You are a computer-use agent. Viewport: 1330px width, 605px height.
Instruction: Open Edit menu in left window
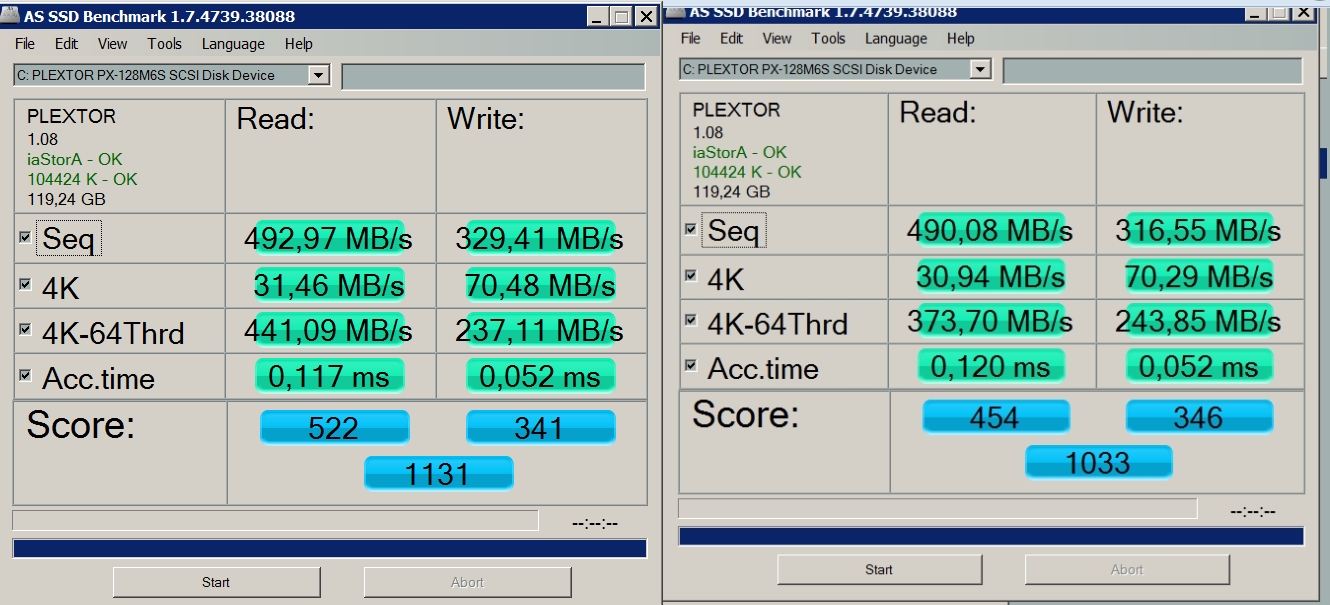tap(67, 44)
